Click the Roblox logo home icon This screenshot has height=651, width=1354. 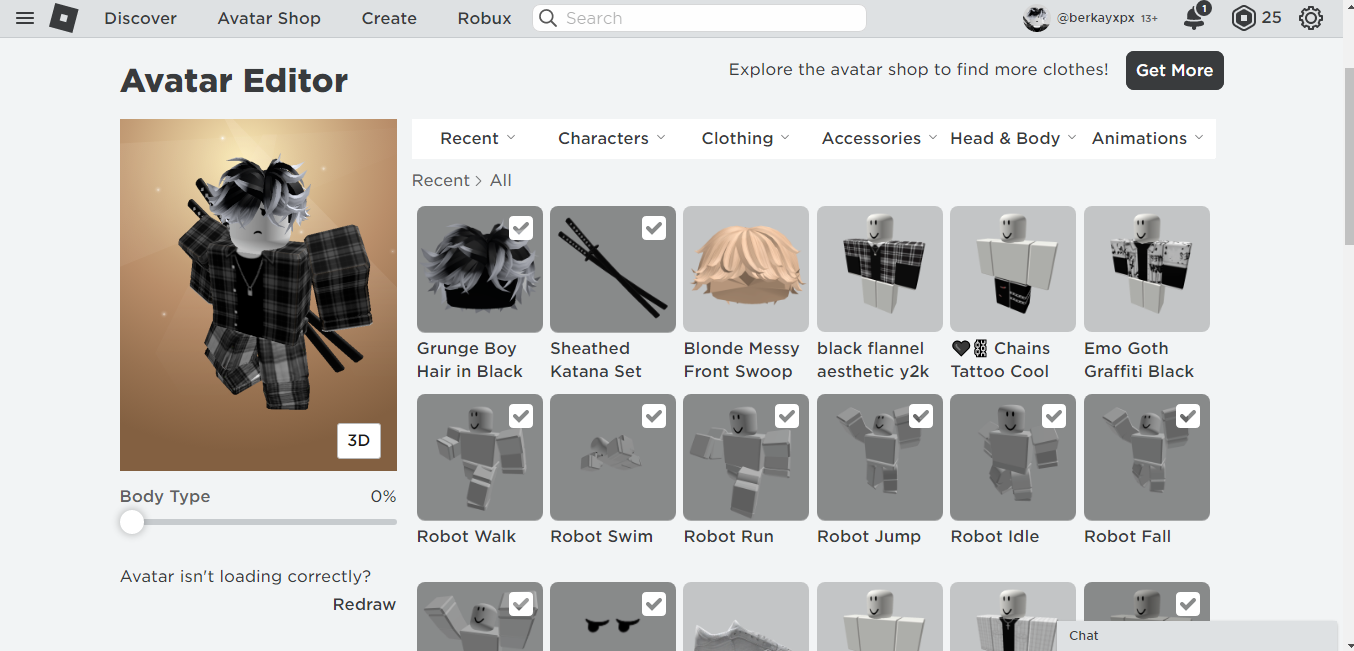(64, 18)
